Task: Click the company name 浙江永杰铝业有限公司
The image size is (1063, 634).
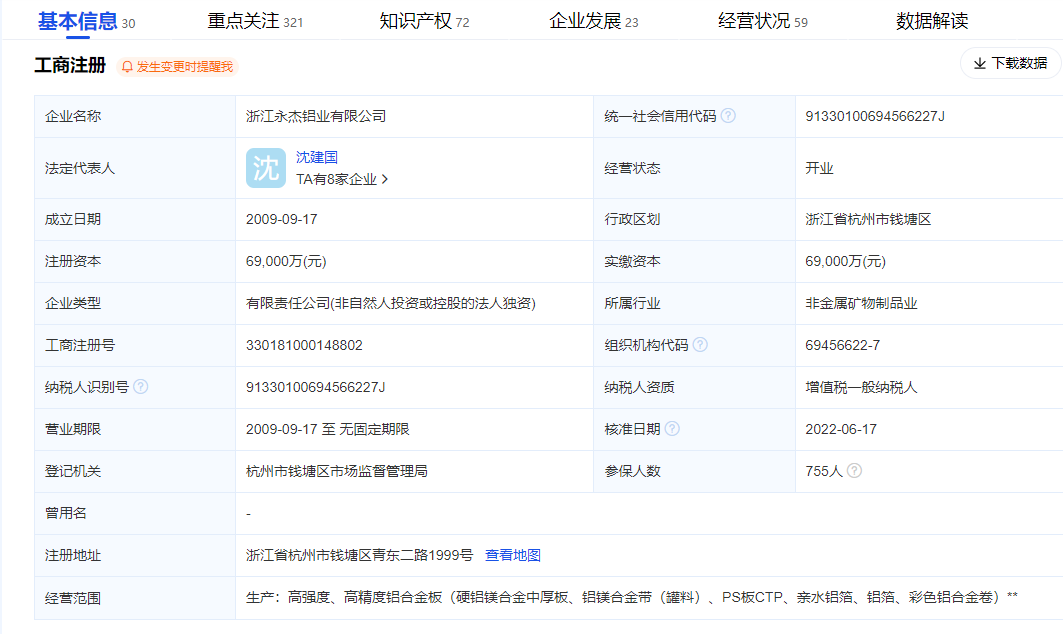Action: point(316,116)
